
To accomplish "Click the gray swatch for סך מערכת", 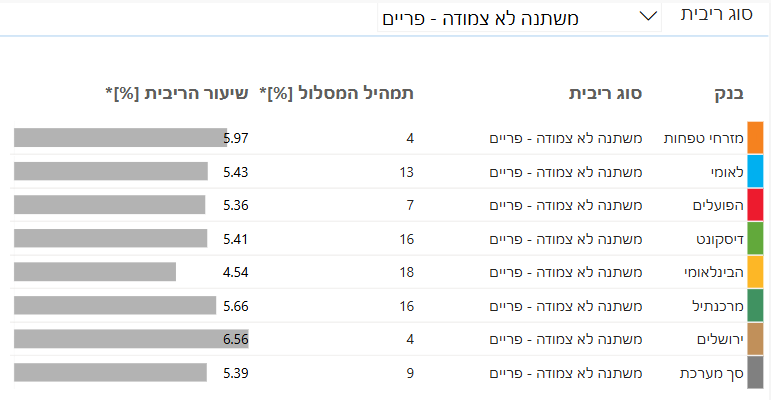I will [755, 373].
